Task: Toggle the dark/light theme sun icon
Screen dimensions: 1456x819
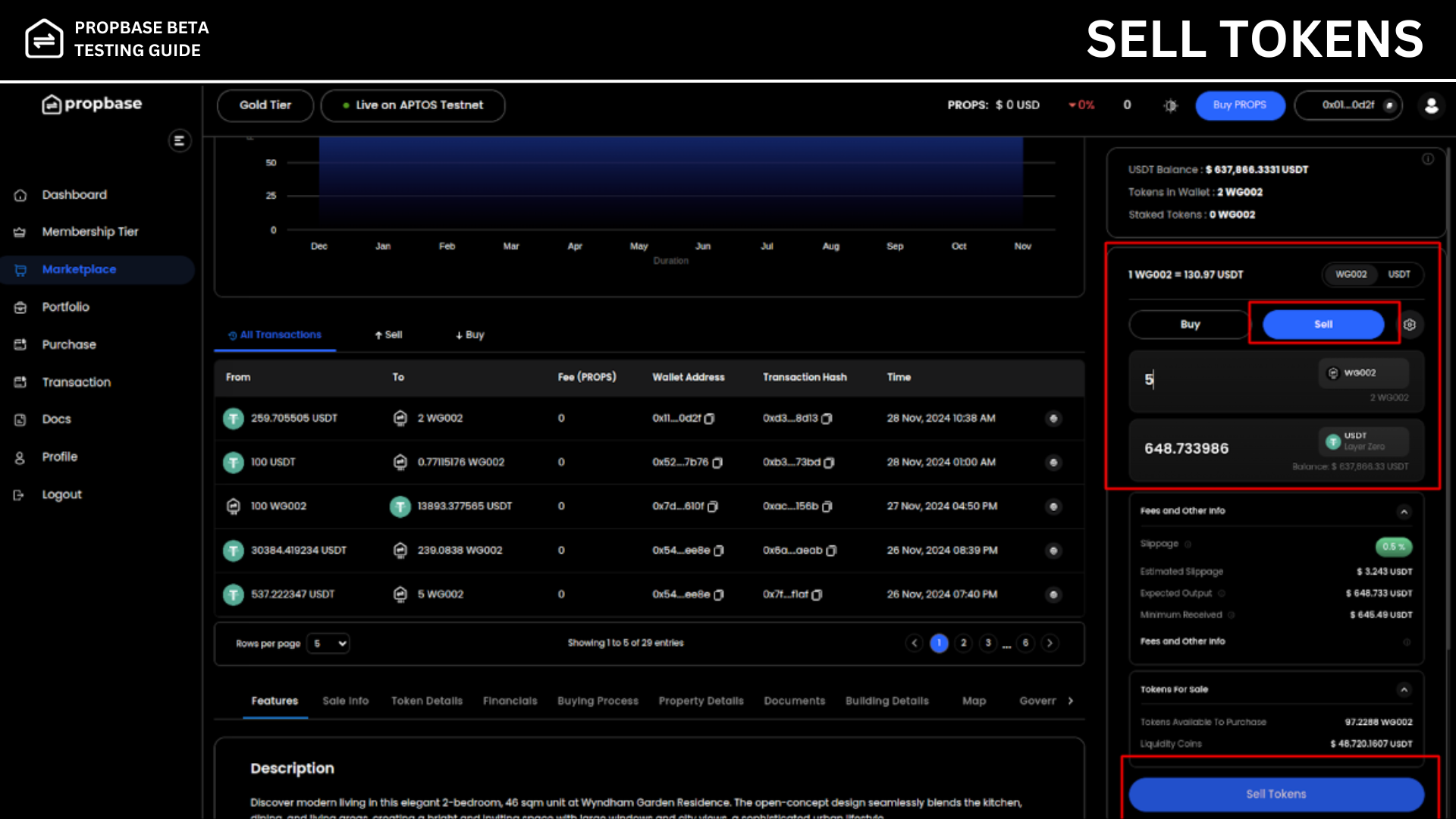Action: [x=1170, y=105]
